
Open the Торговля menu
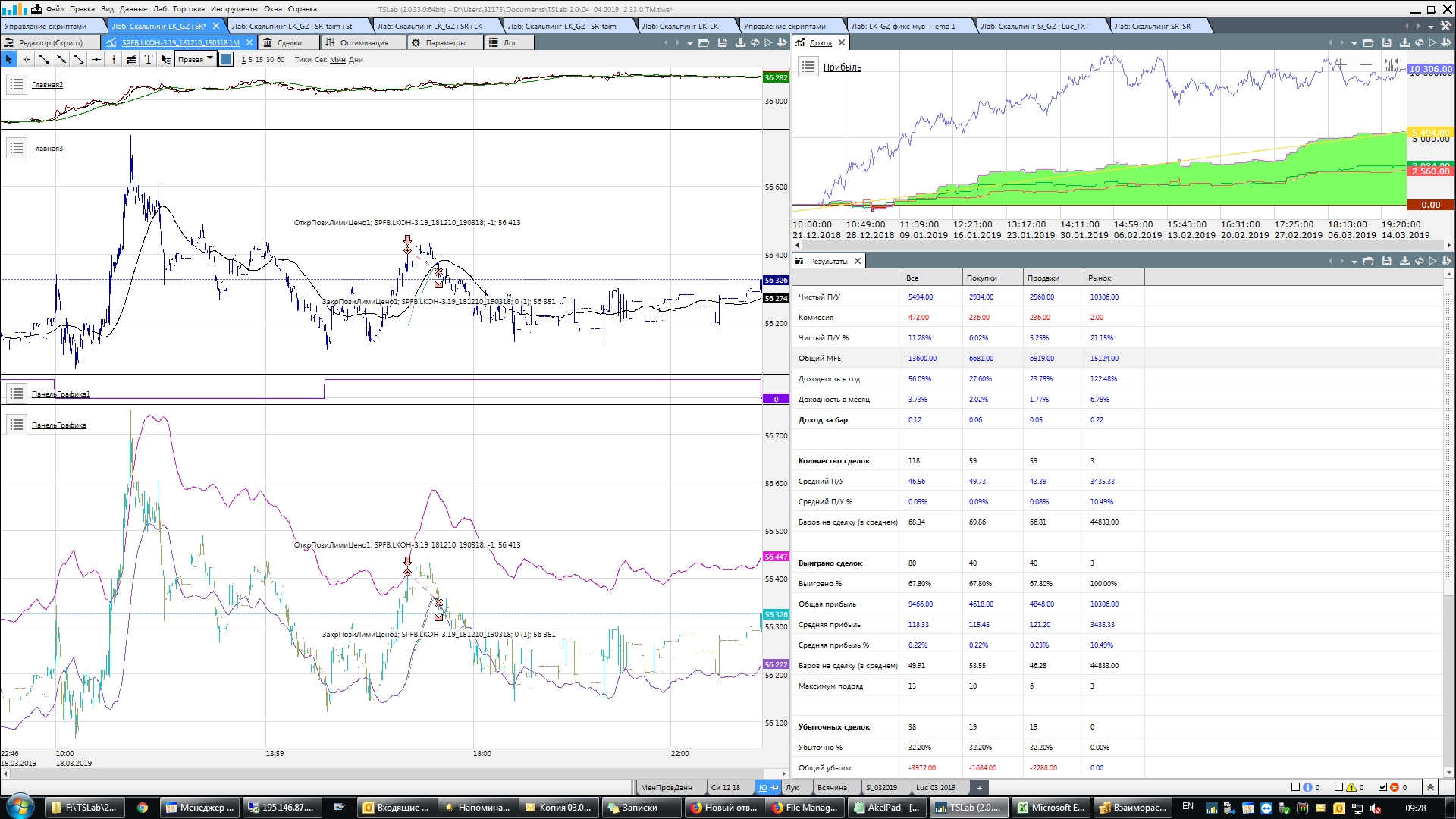(188, 9)
